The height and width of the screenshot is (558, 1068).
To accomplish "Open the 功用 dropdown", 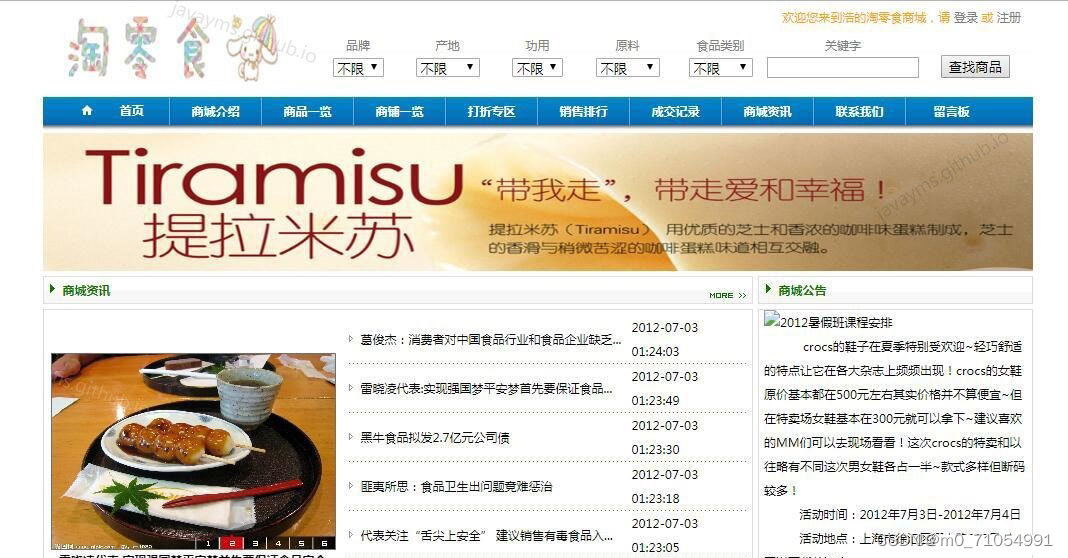I will pos(537,68).
